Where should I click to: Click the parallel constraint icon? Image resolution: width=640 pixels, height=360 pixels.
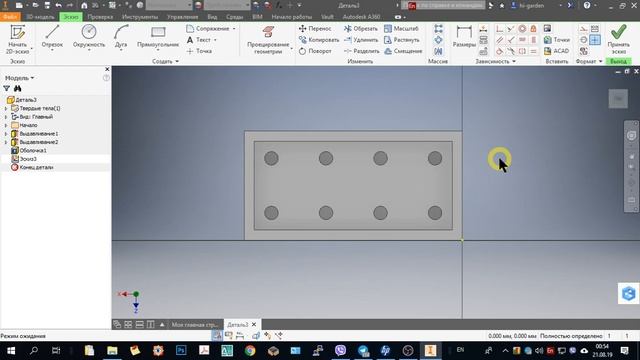[x=500, y=40]
